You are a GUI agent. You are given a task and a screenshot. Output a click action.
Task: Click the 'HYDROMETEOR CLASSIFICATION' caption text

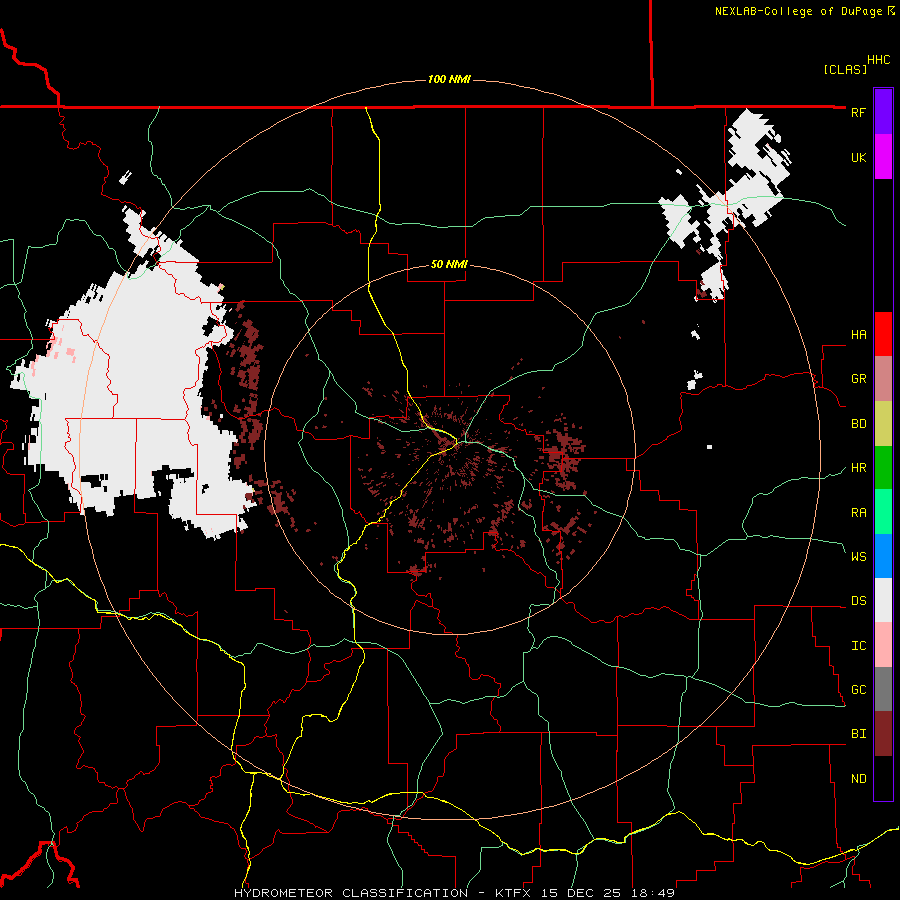click(351, 893)
